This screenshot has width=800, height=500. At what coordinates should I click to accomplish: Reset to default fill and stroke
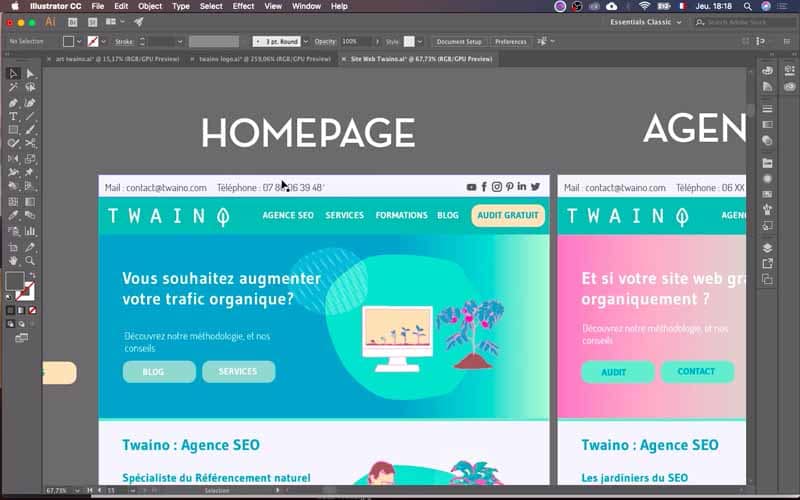click(9, 297)
